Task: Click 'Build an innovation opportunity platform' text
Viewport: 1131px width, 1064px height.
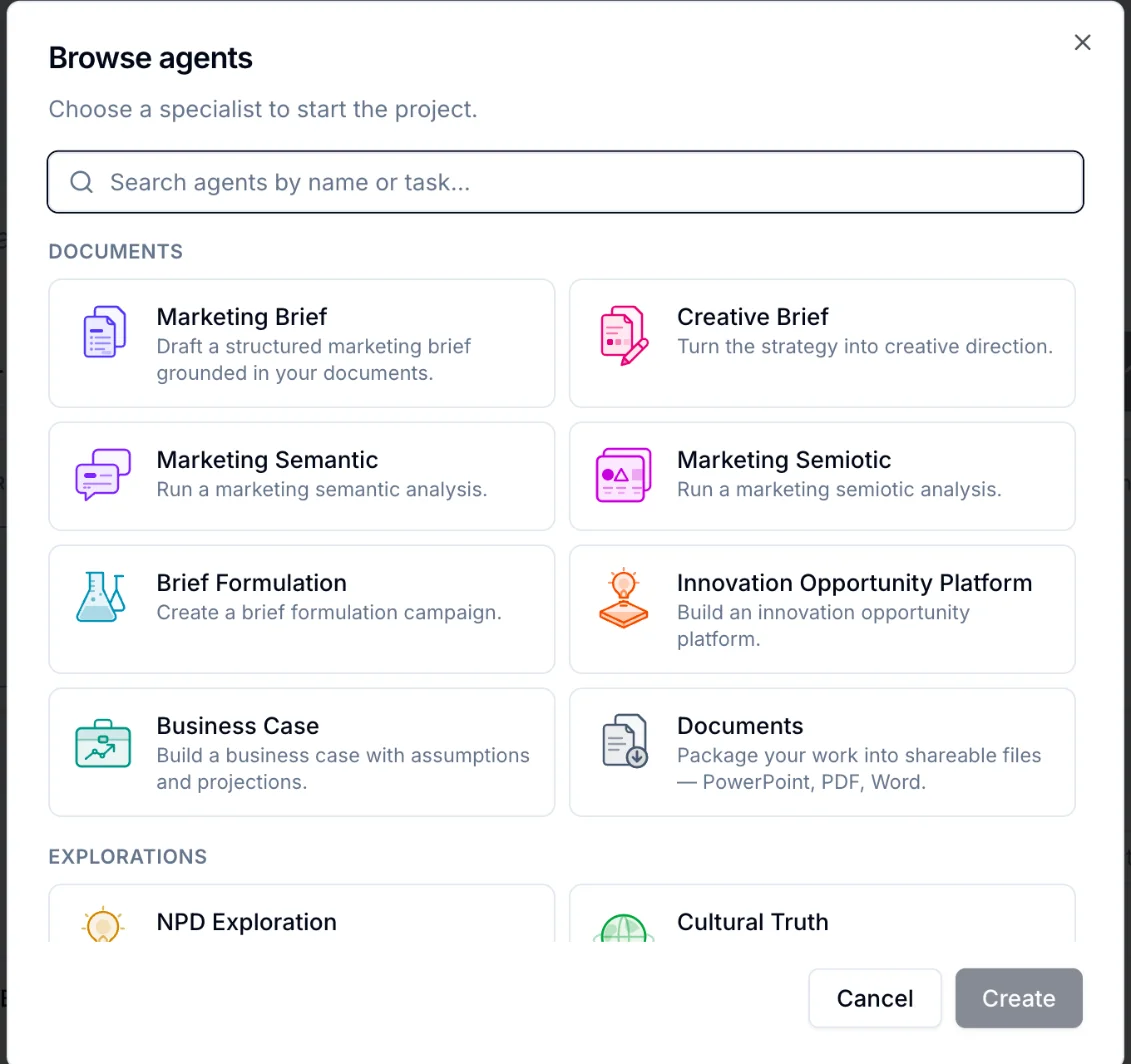Action: point(823,625)
